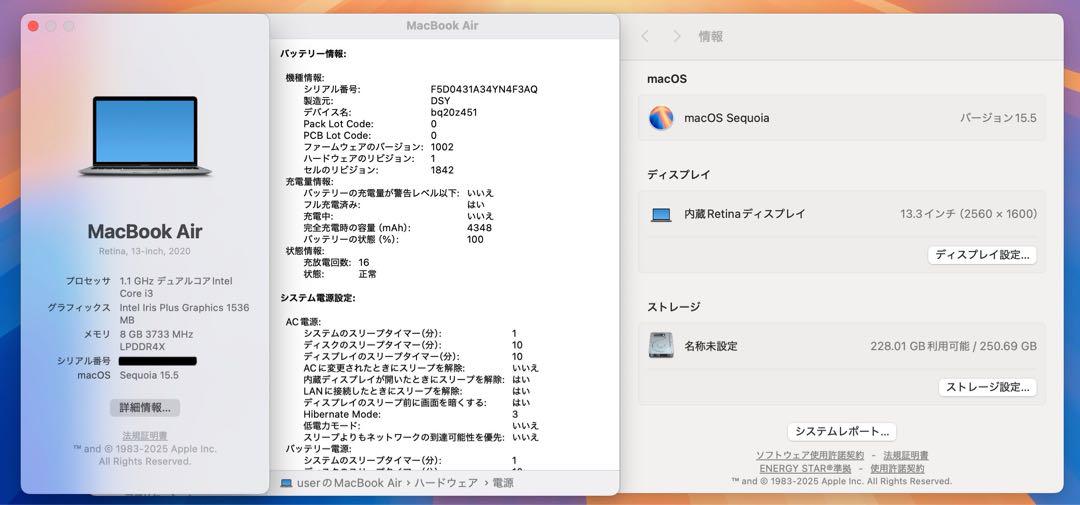Go back with the left chevron

tap(645, 37)
